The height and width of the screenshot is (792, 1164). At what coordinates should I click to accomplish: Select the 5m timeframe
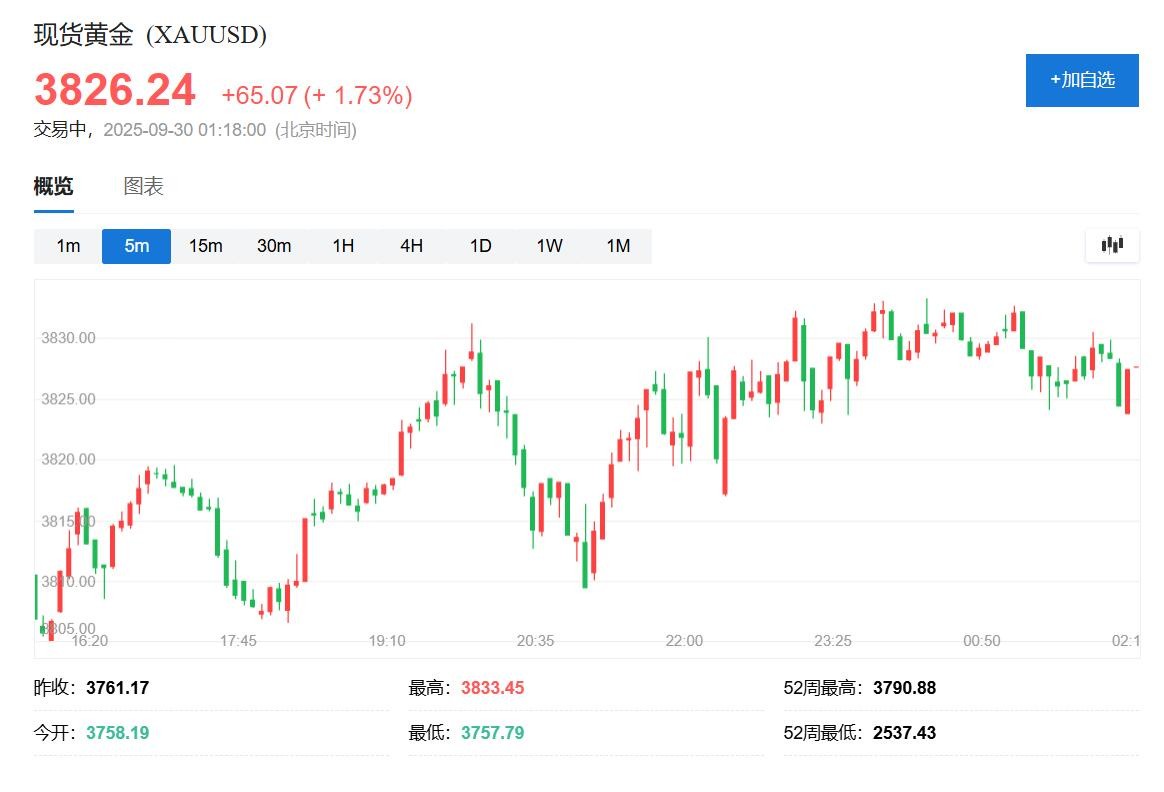pos(137,246)
